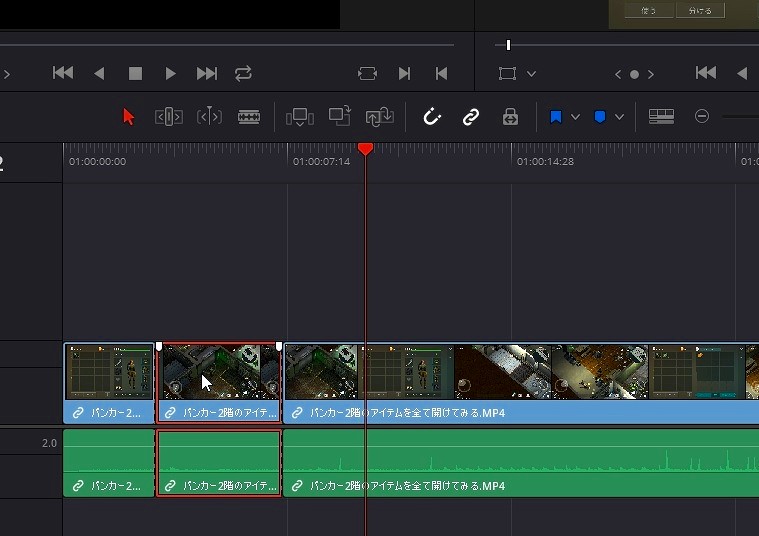Click the timeline viewer scrubber handle

click(x=509, y=45)
